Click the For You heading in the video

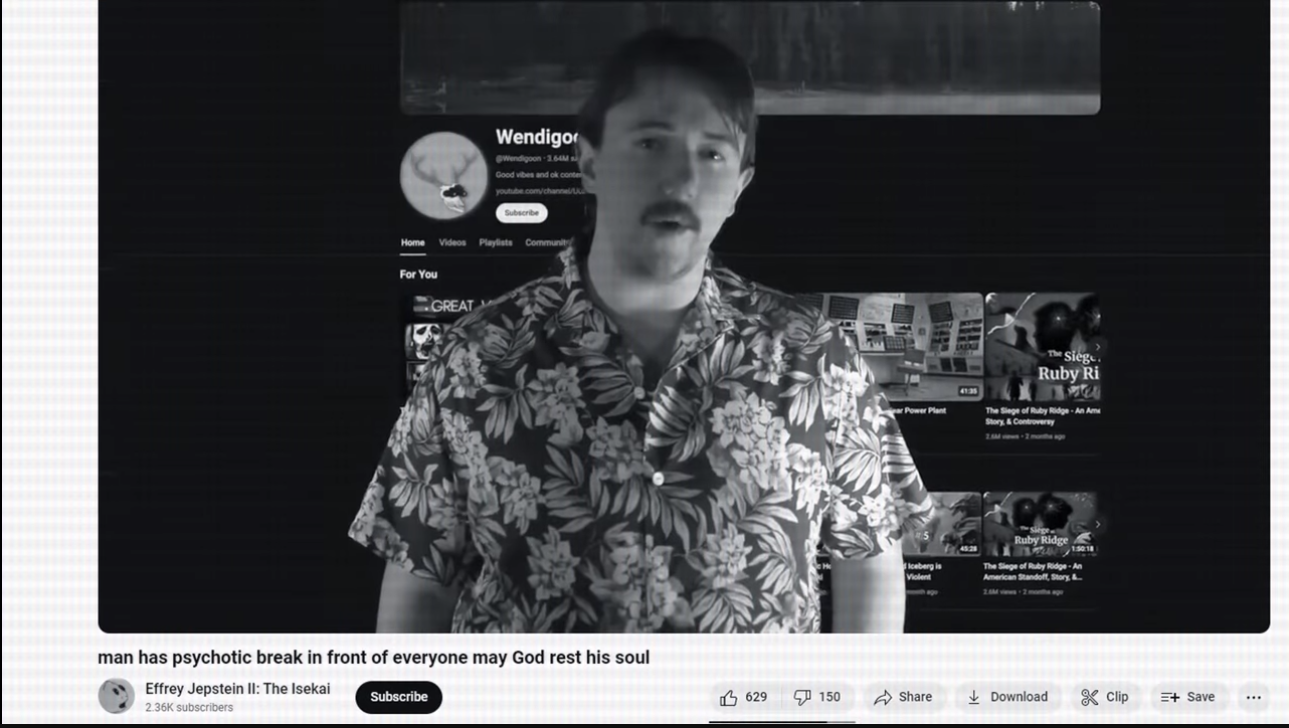(418, 274)
